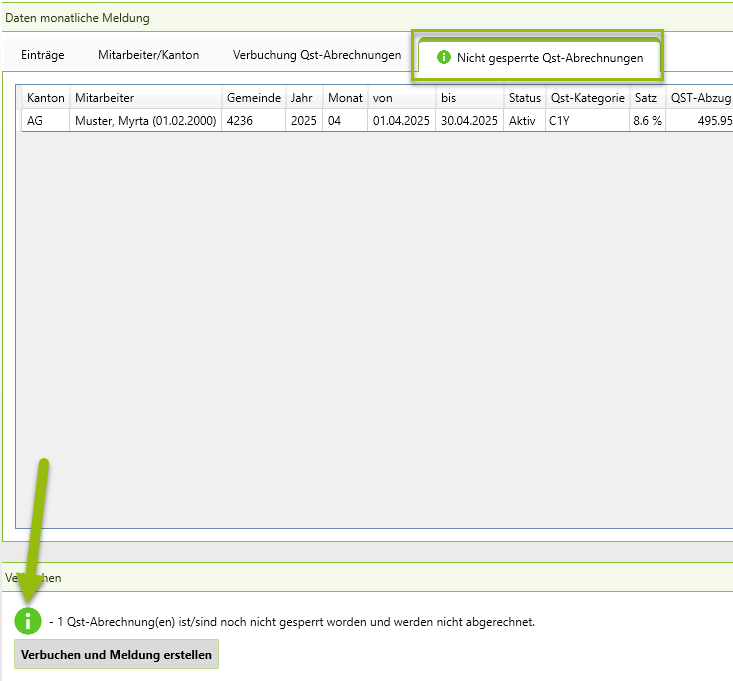Image resolution: width=733 pixels, height=681 pixels.
Task: Click Qst-Kategorie column header
Action: [587, 98]
